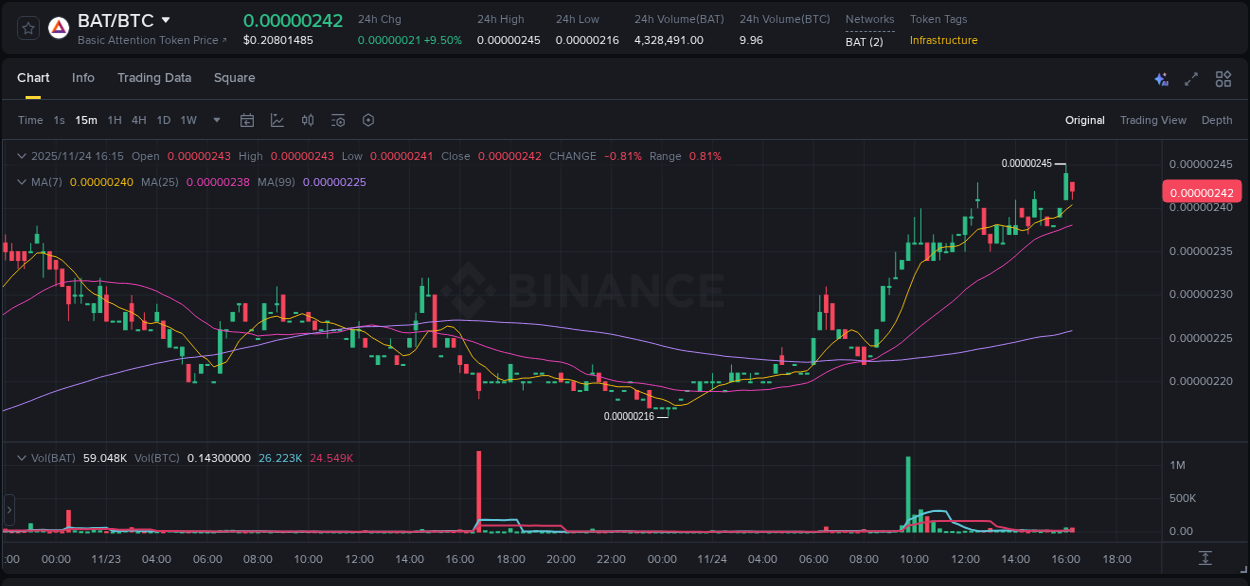Open the calendar date-jump icon
Viewport: 1250px width, 586px height.
(247, 120)
